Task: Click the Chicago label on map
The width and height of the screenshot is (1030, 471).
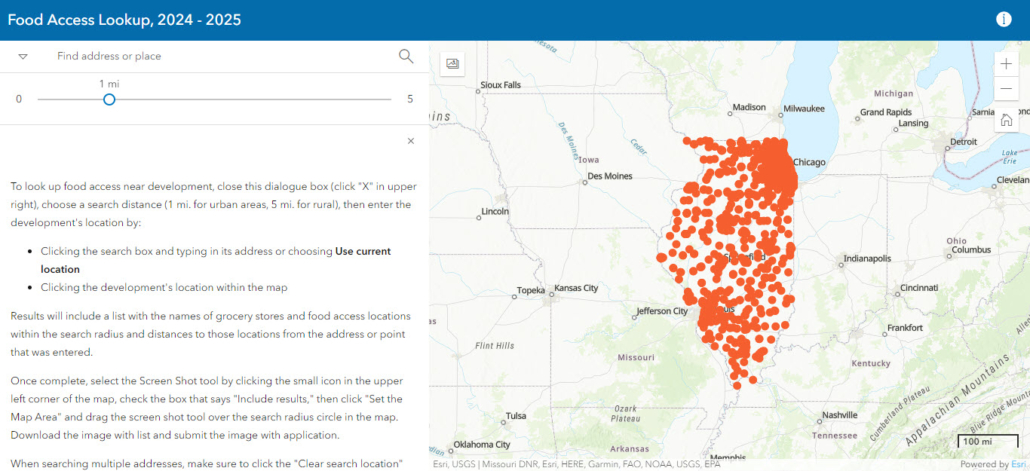Action: pyautogui.click(x=809, y=162)
